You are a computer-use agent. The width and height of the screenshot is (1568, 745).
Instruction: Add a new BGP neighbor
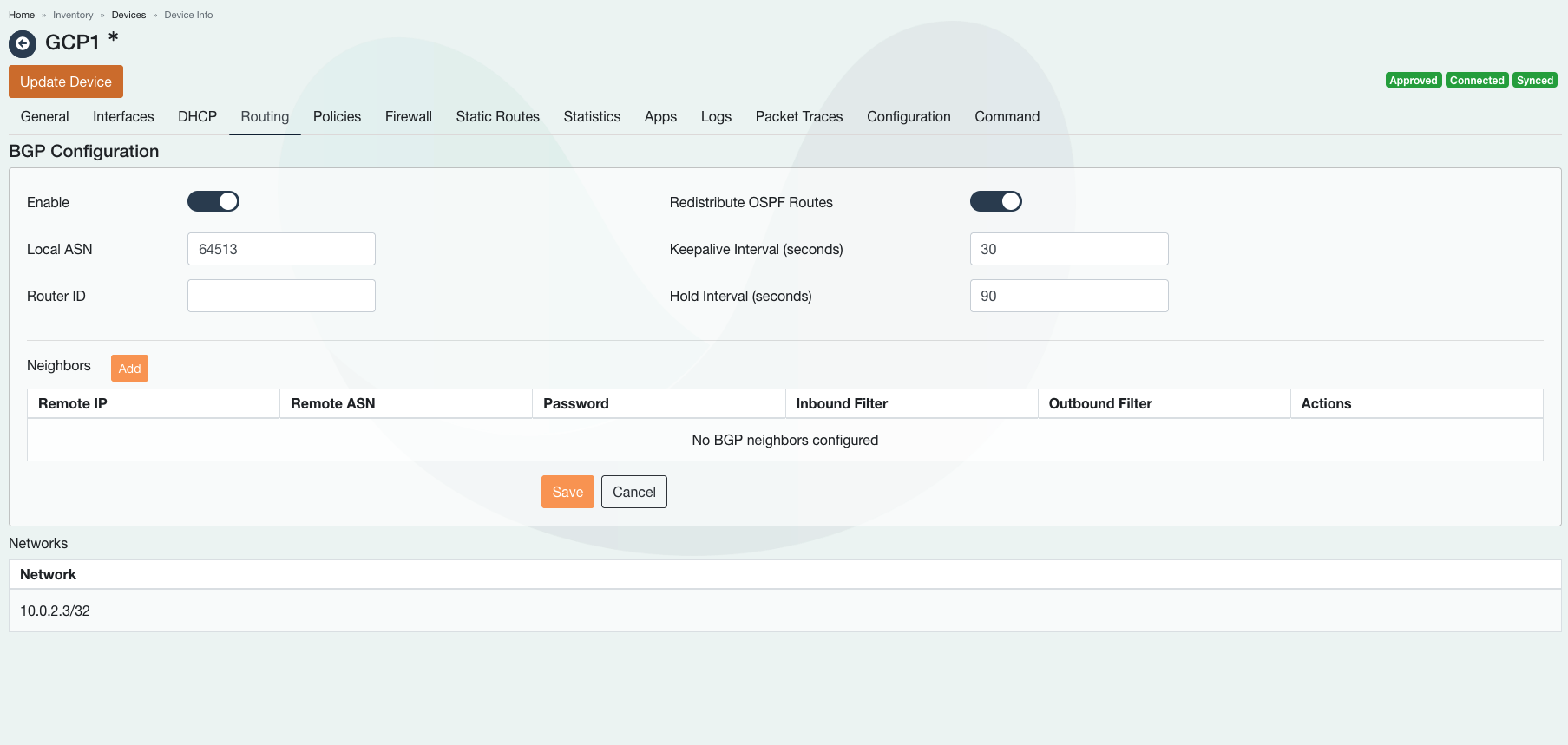pyautogui.click(x=129, y=369)
